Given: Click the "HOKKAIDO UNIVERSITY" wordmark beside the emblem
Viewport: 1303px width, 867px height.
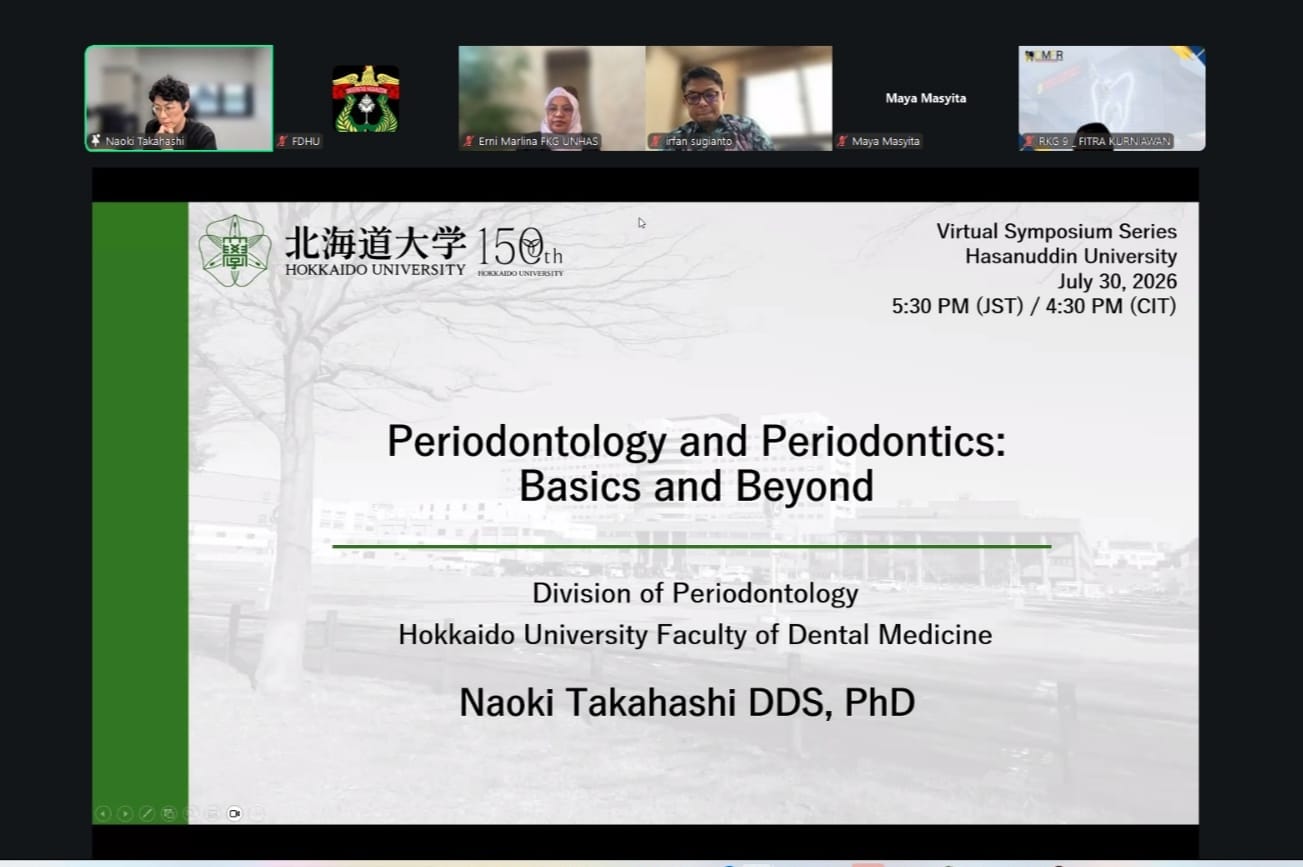Looking at the screenshot, I should pos(375,269).
